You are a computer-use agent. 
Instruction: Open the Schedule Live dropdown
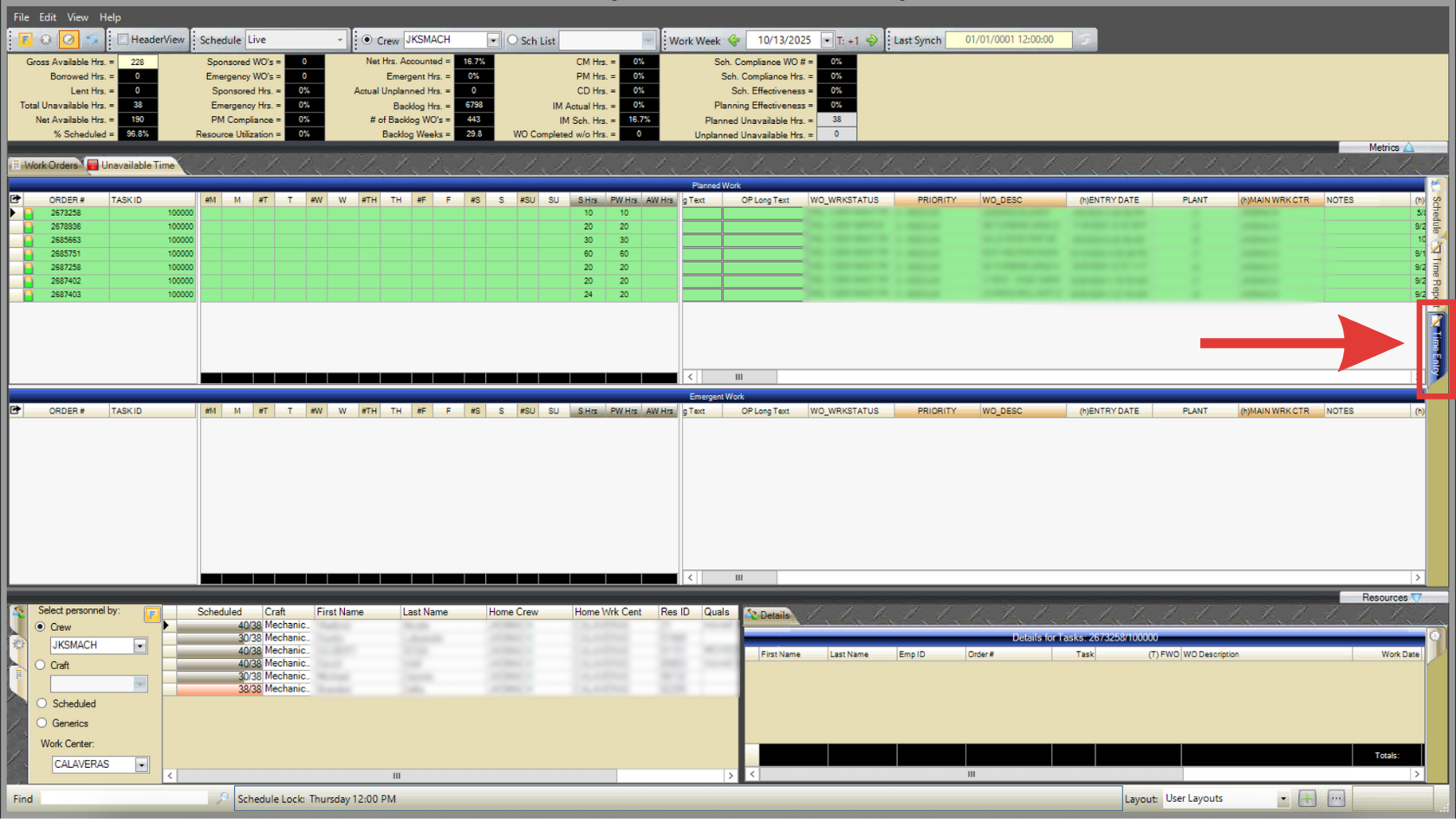[339, 40]
